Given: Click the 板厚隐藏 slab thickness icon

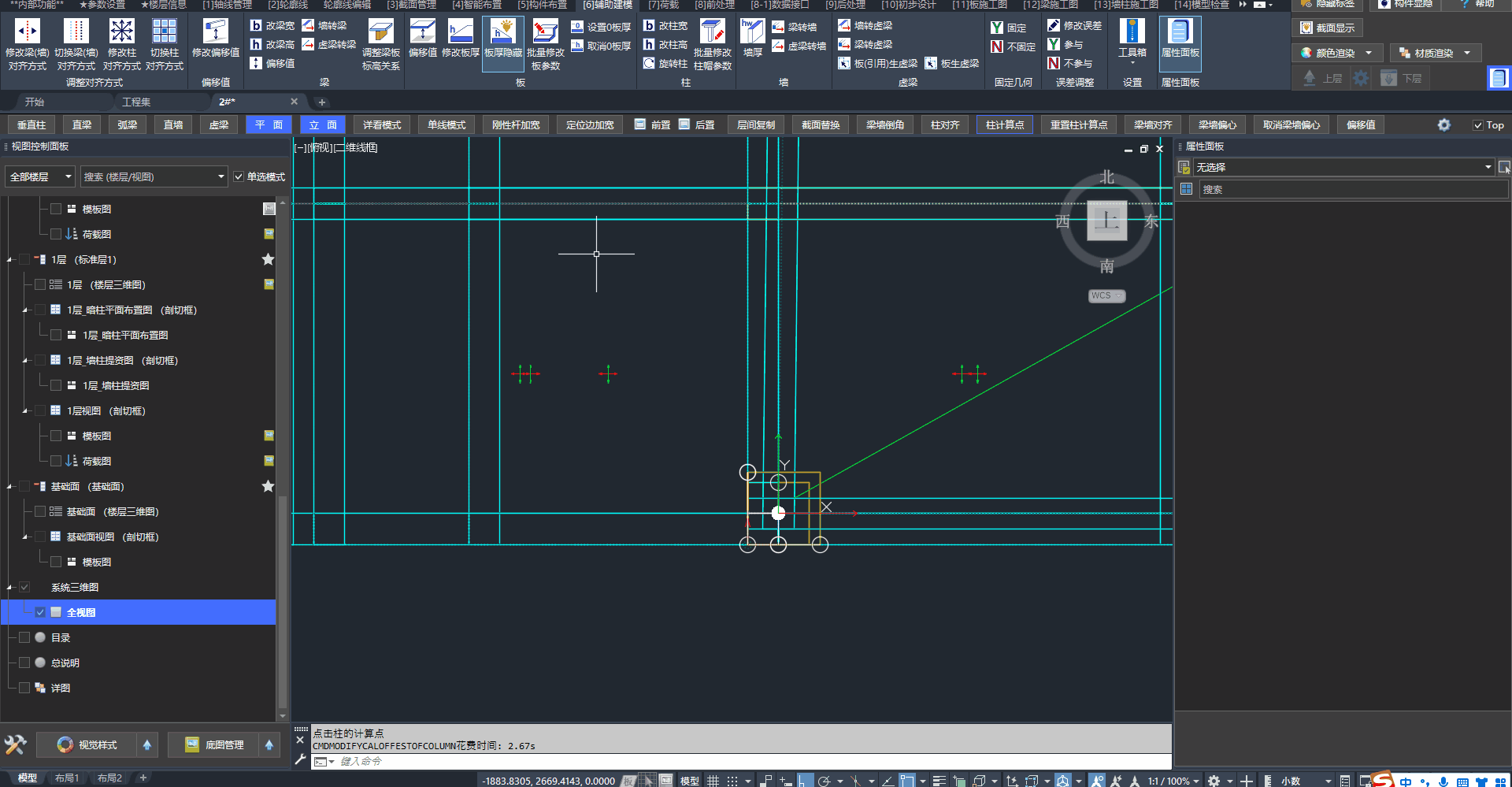Looking at the screenshot, I should pos(502,32).
